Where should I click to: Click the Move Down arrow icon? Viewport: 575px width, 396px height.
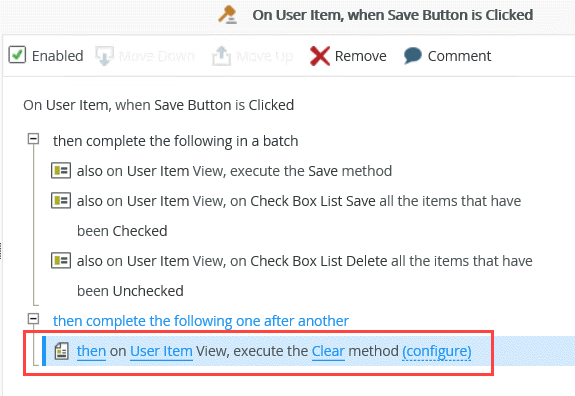tap(105, 56)
